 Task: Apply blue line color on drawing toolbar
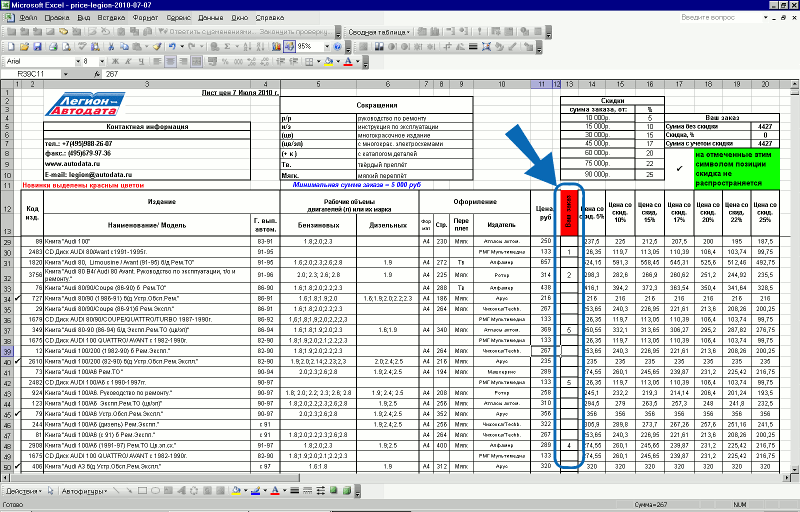coord(256,491)
